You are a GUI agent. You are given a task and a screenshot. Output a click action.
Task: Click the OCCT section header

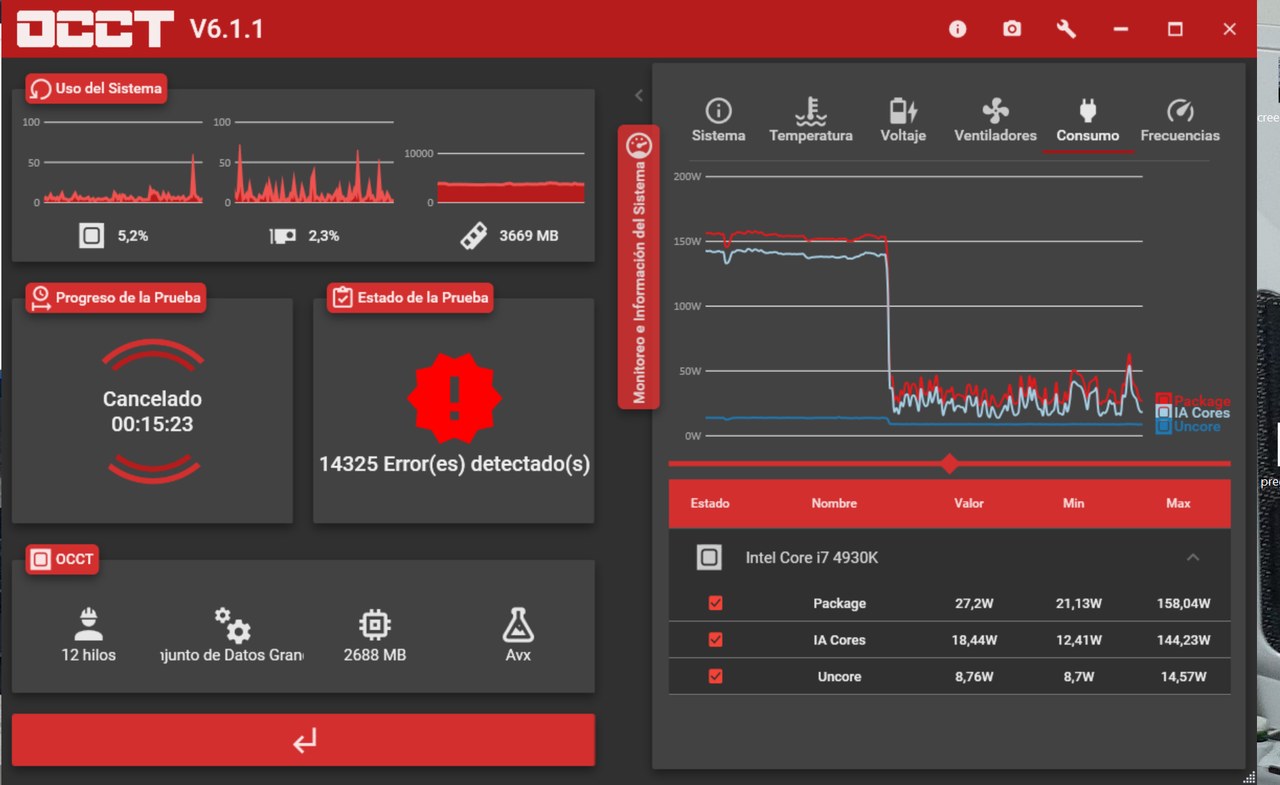point(62,559)
